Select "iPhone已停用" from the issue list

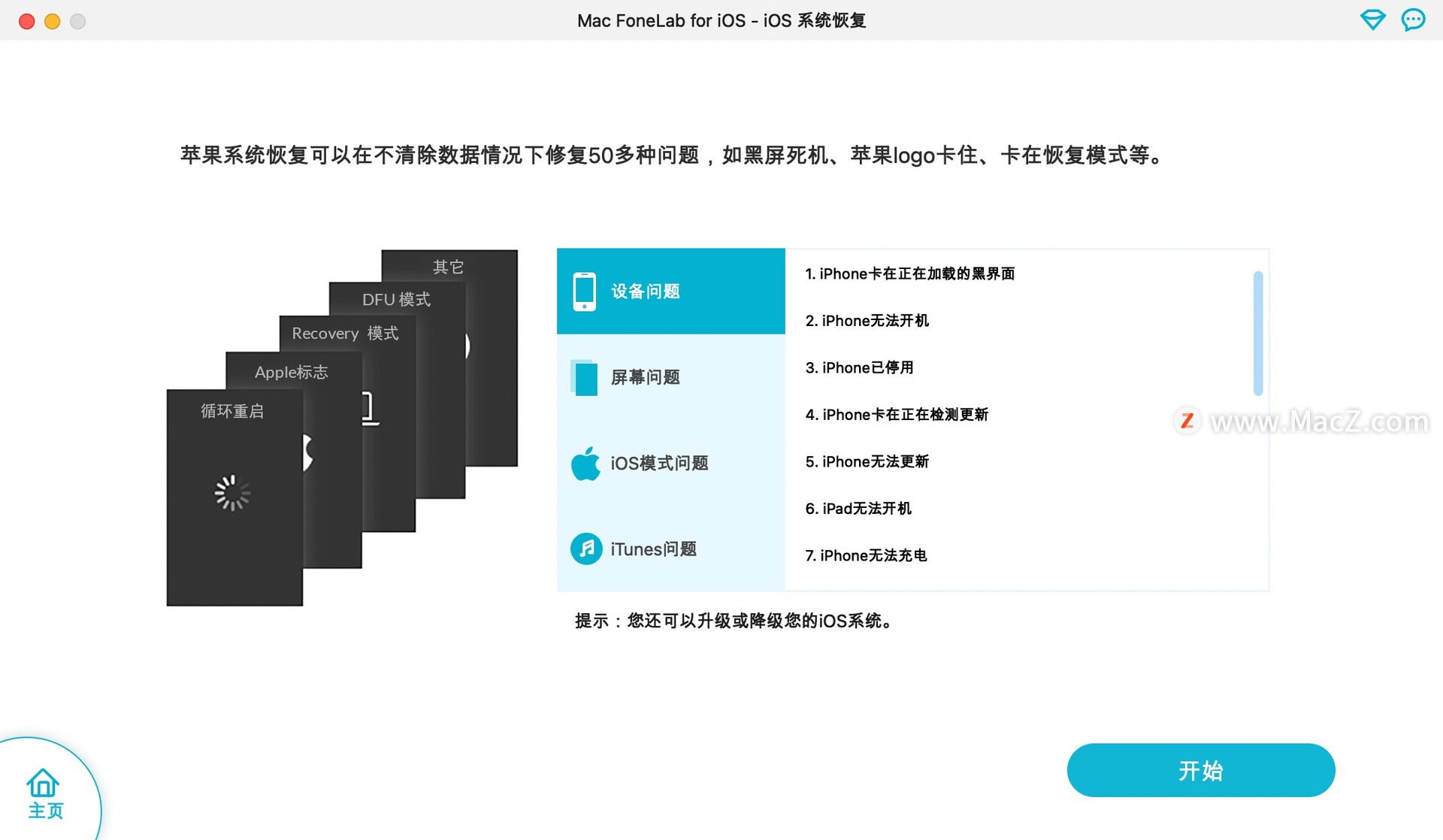[x=860, y=367]
